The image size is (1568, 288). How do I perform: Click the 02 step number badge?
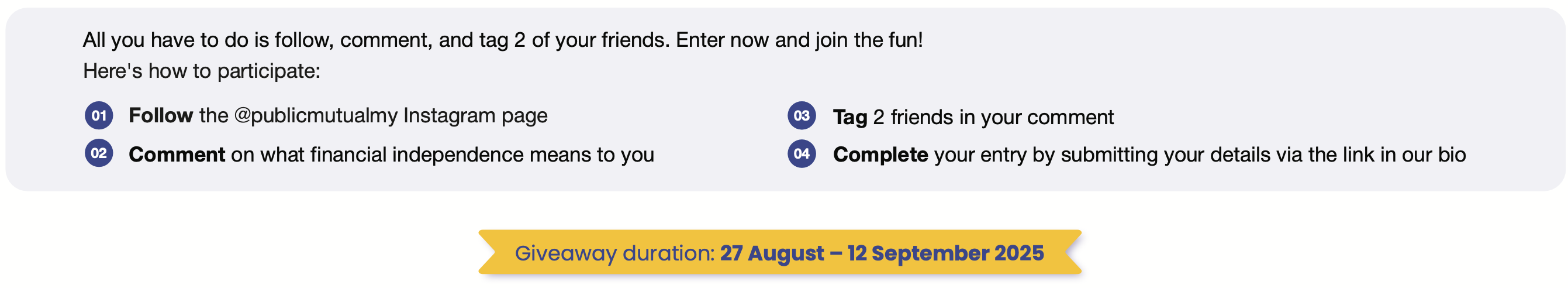click(99, 153)
